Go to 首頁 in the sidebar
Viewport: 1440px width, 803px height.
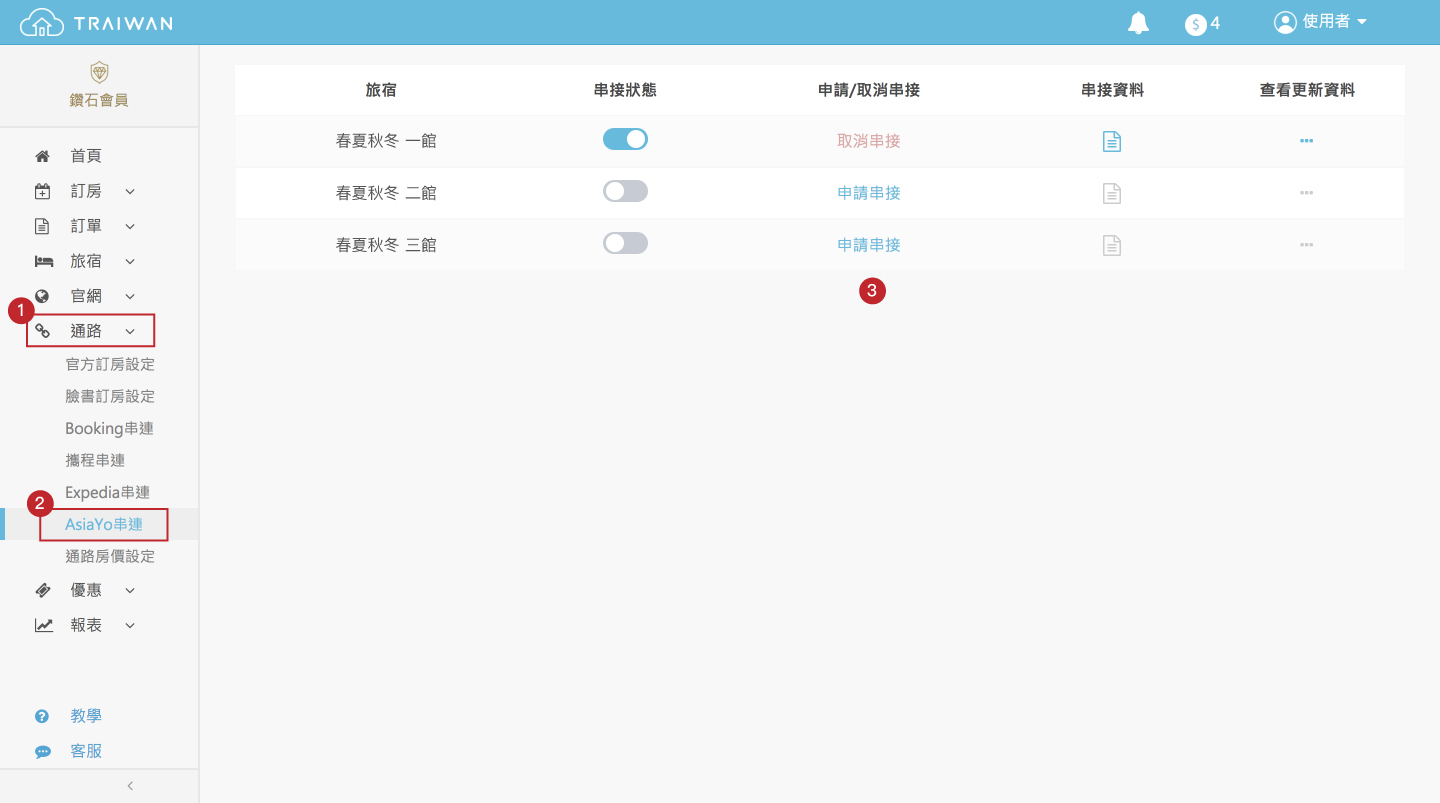click(86, 156)
